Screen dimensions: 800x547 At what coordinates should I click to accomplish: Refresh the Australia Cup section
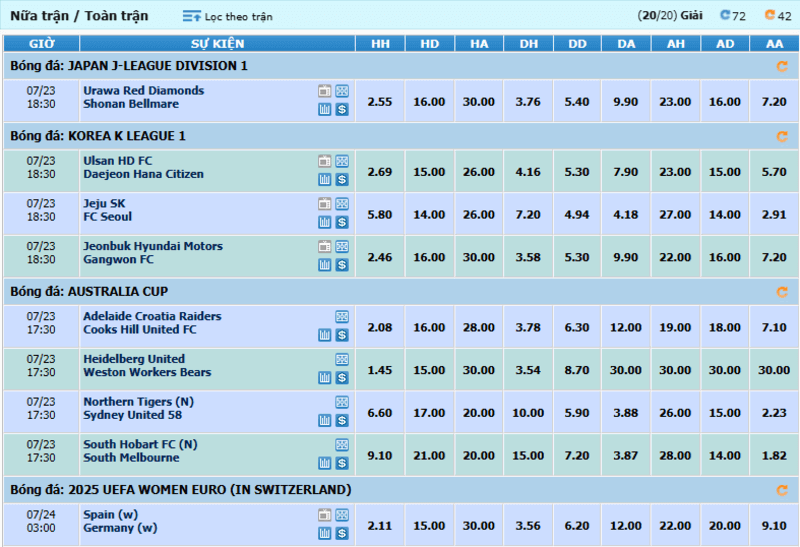pyautogui.click(x=782, y=292)
